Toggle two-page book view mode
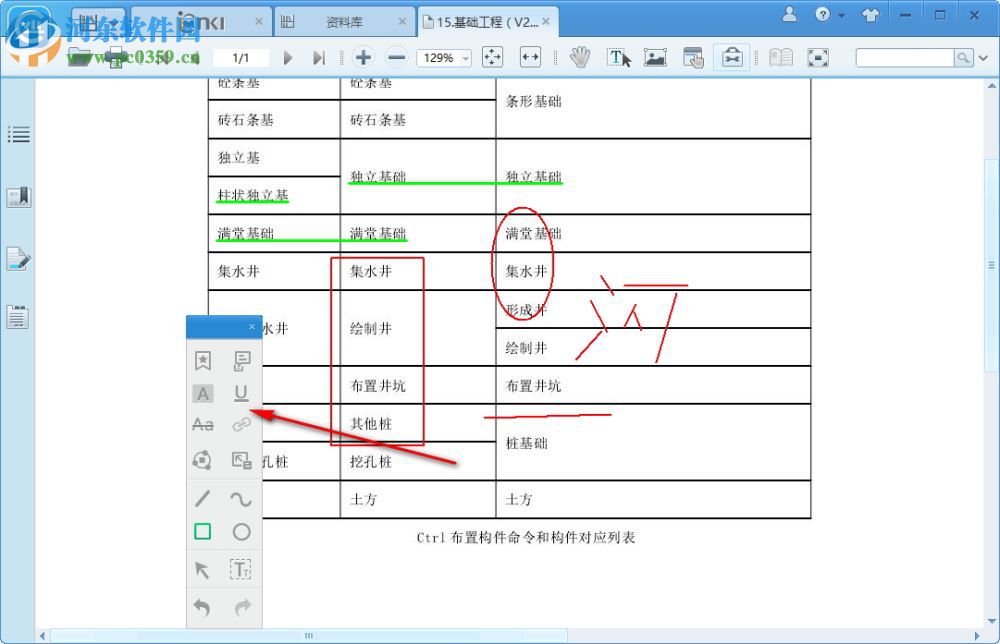 (x=780, y=57)
